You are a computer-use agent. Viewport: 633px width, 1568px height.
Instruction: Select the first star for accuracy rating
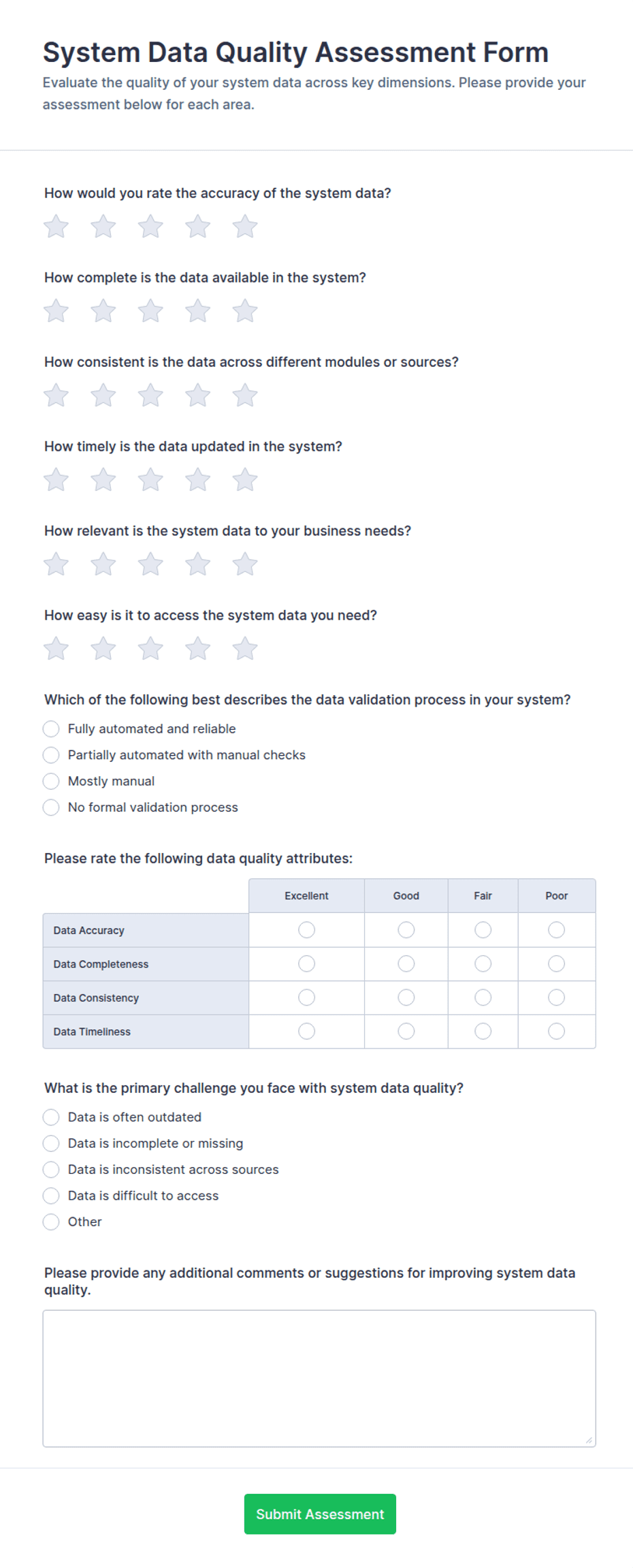point(56,227)
